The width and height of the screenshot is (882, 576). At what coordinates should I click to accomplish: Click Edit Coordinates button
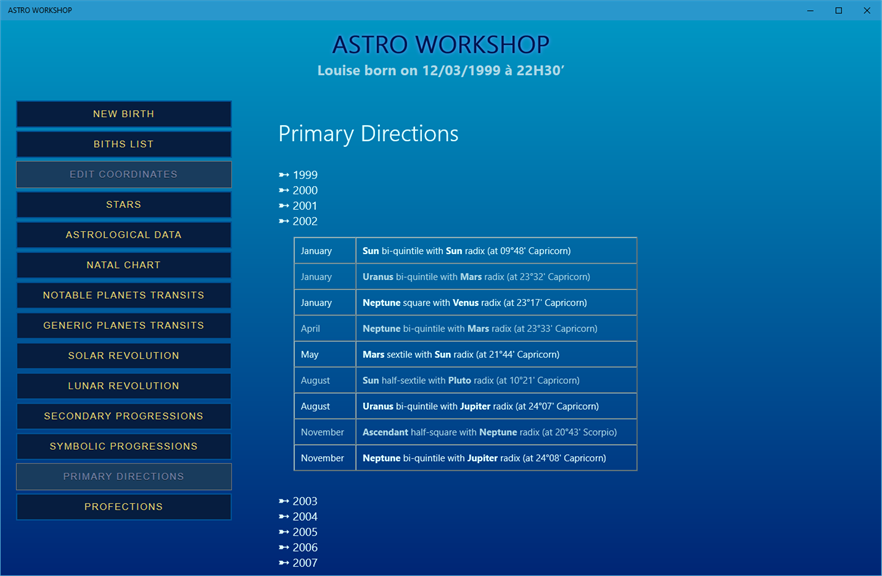pyautogui.click(x=124, y=174)
